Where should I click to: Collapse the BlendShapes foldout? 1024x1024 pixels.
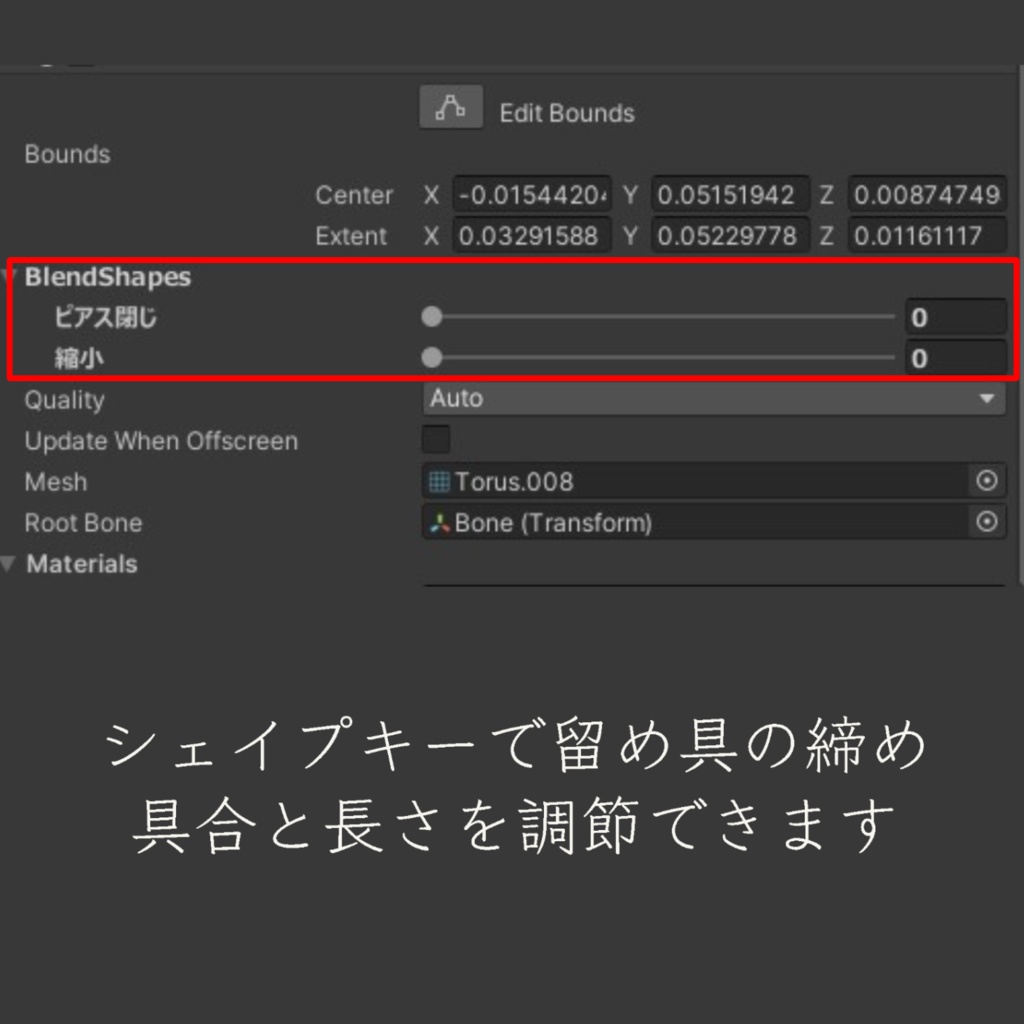click(8, 277)
